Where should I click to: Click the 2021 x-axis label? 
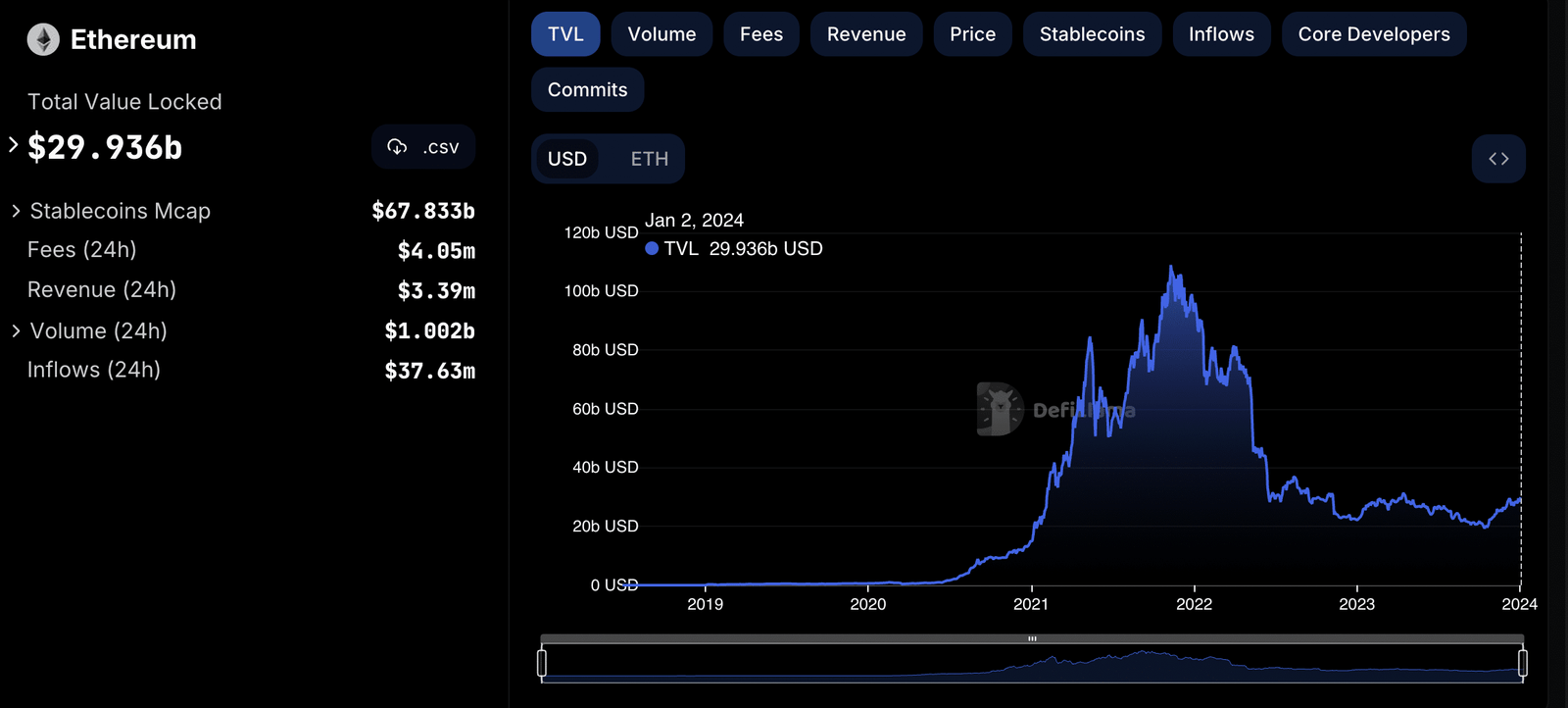coord(1031,604)
